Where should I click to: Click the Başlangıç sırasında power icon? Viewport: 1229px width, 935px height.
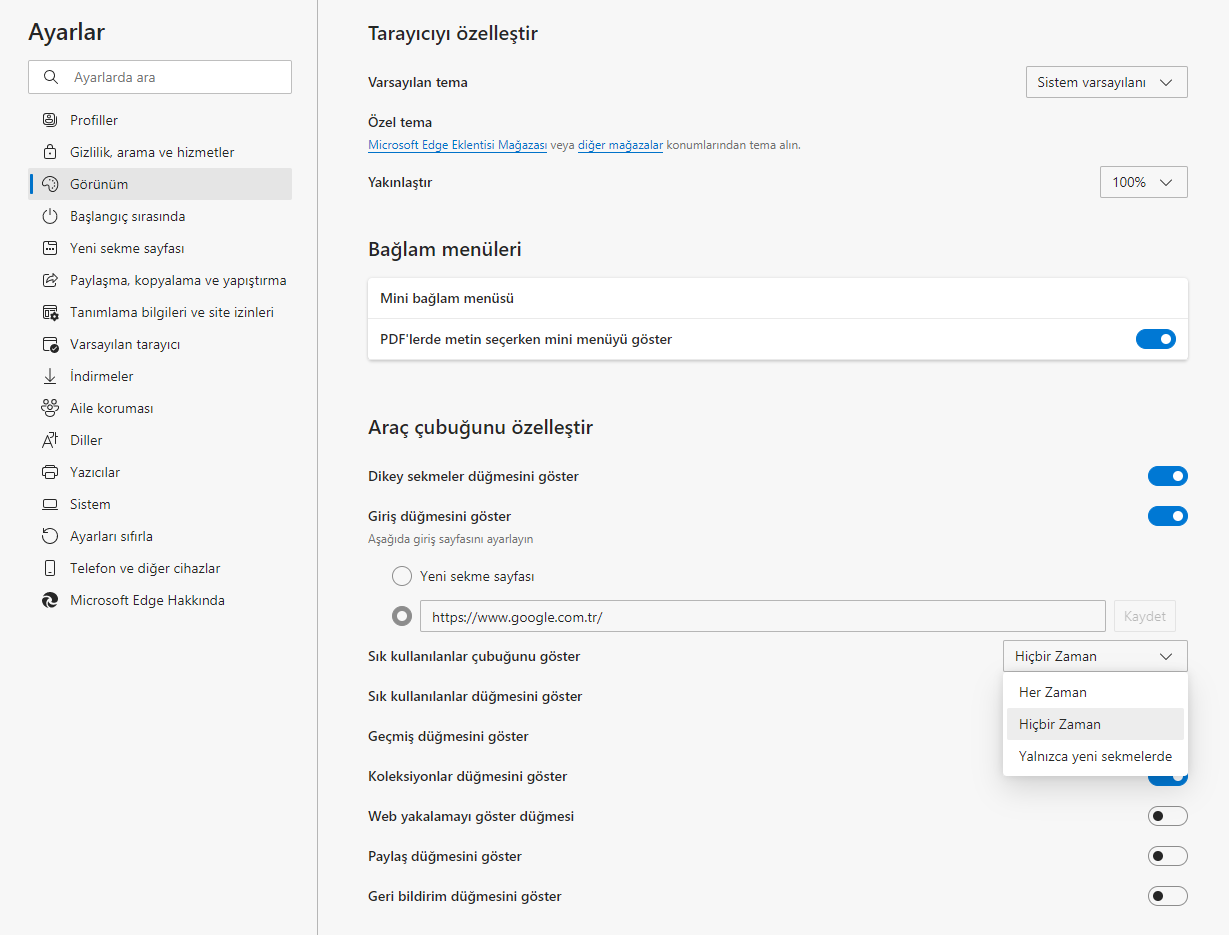coord(50,216)
